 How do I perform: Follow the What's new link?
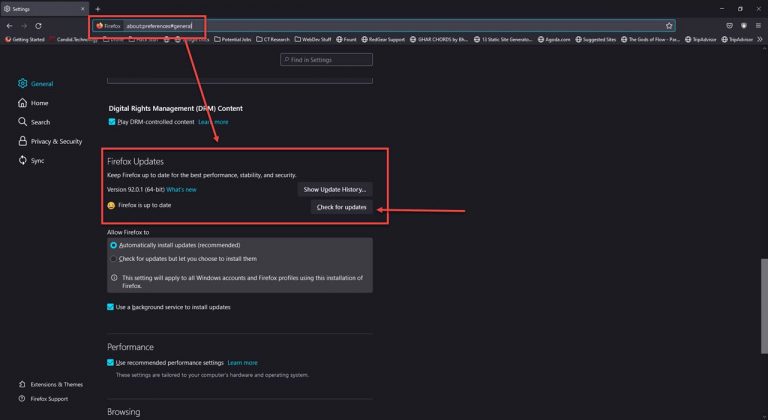[x=181, y=189]
